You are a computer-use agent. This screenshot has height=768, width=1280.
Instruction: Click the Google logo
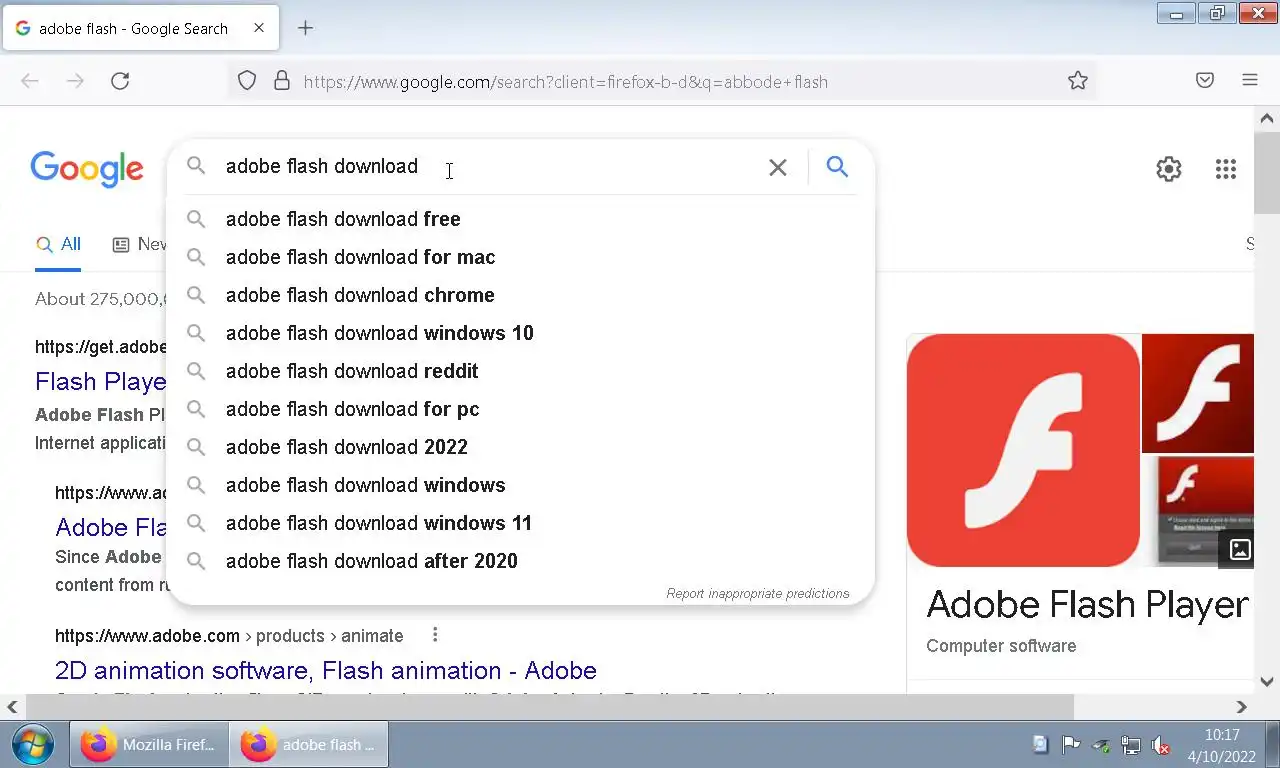[87, 169]
